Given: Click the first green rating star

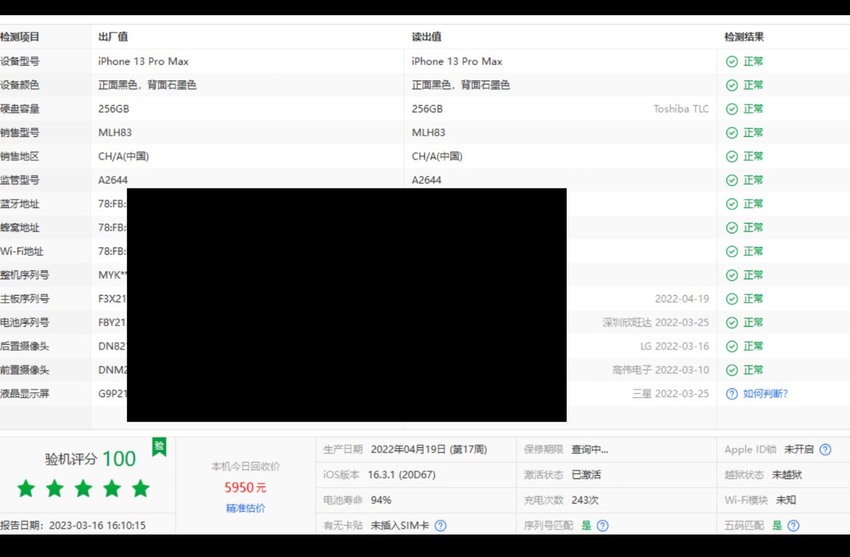Looking at the screenshot, I should (26, 488).
